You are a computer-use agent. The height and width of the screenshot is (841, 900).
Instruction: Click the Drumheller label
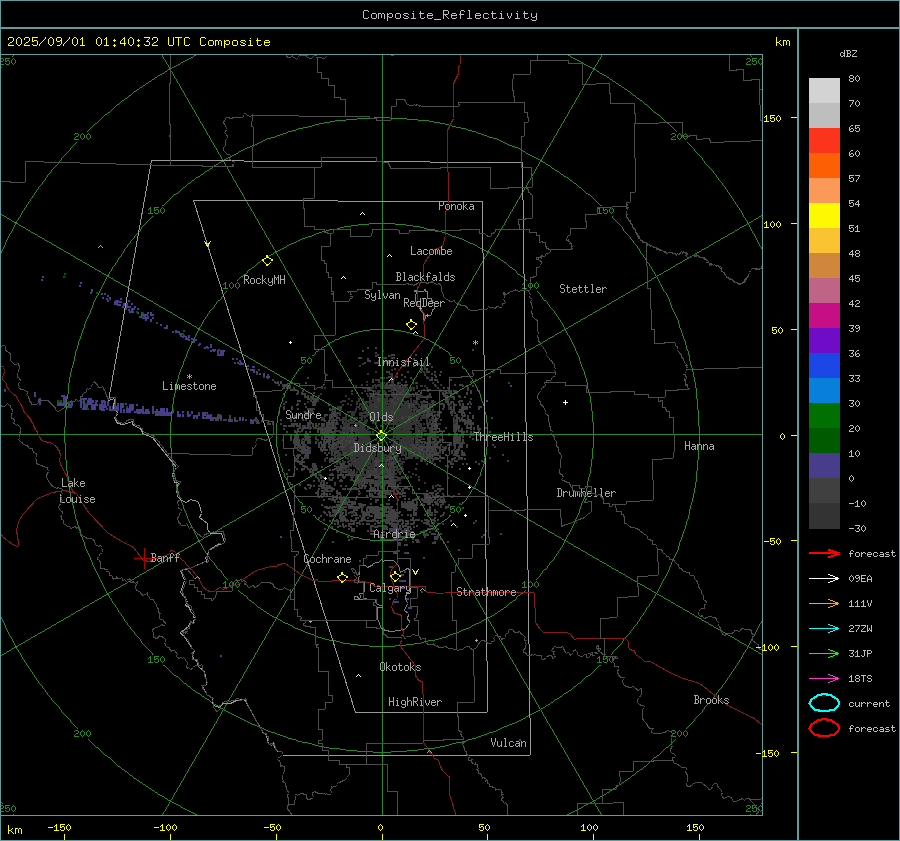pos(586,493)
